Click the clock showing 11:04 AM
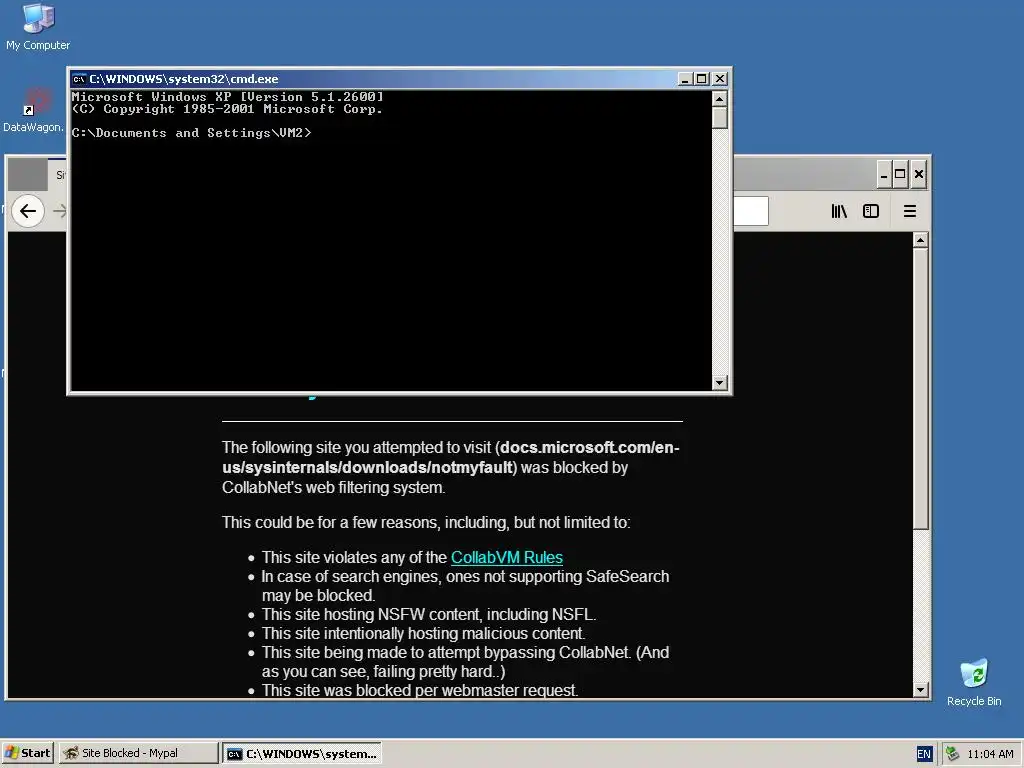The image size is (1024, 768). click(x=990, y=754)
